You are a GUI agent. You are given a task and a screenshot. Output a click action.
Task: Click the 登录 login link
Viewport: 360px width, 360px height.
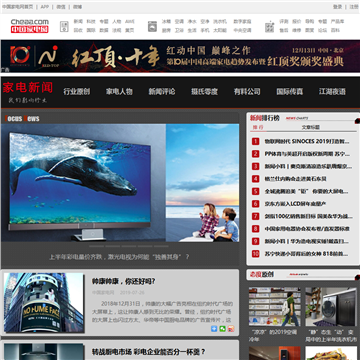(337, 7)
